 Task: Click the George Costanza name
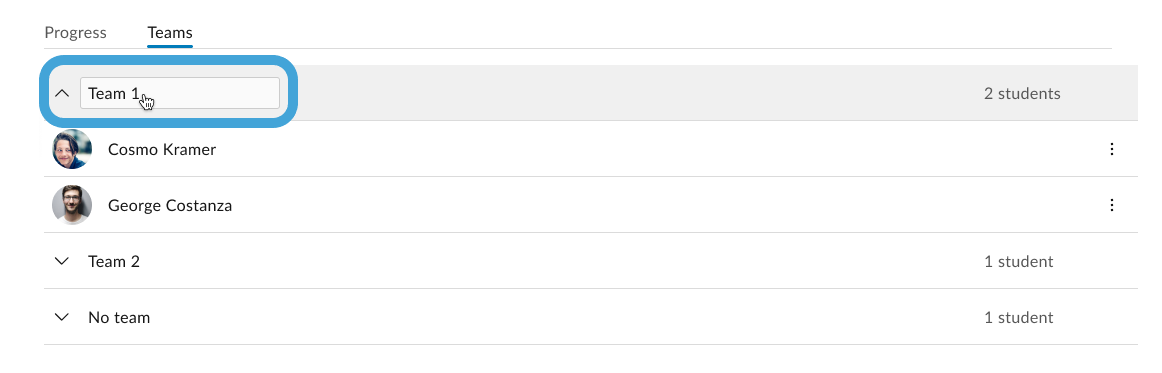[x=170, y=205]
